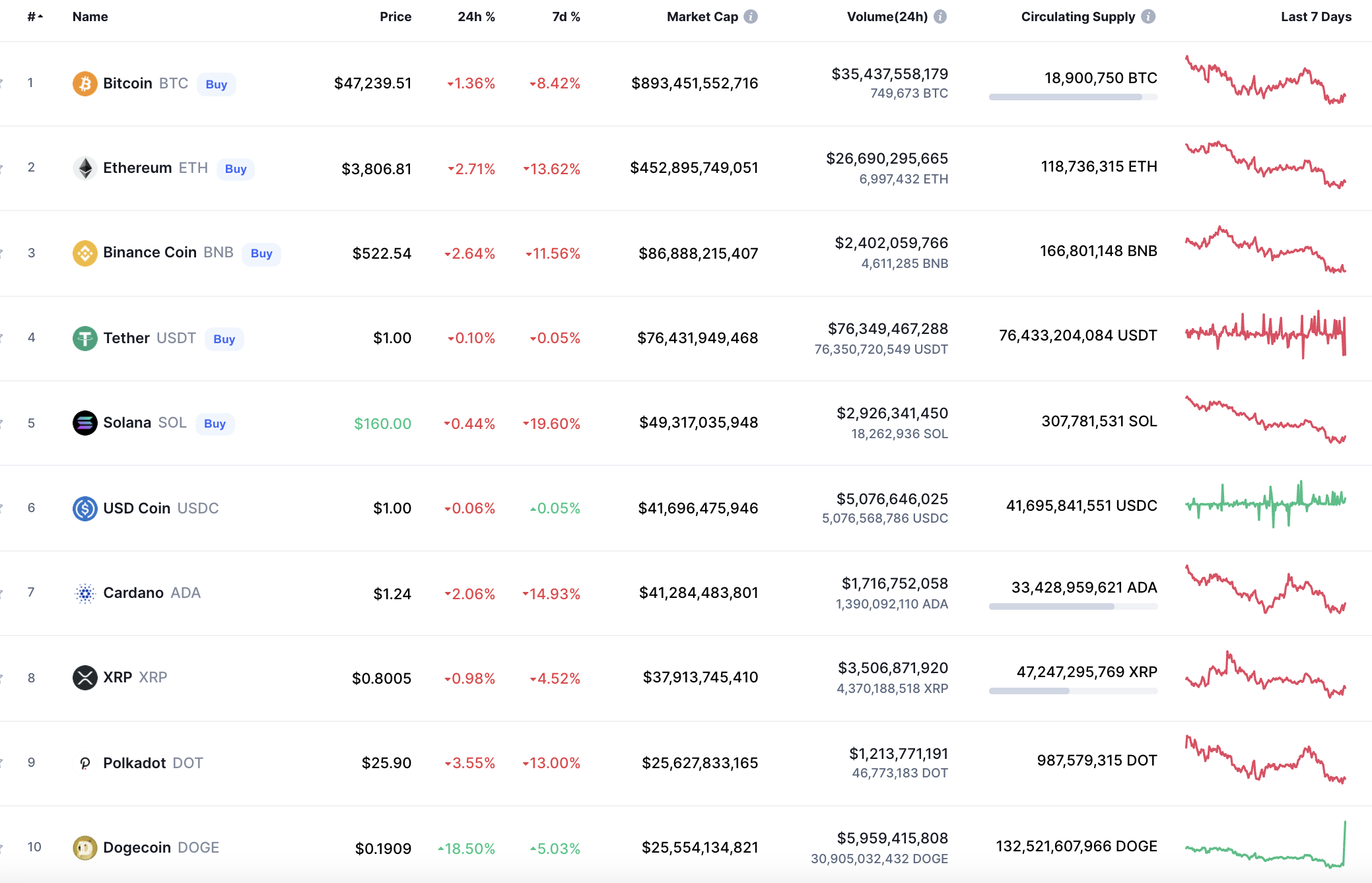This screenshot has width=1372, height=883.
Task: Click the Dogecoin logo icon
Action: (x=85, y=848)
